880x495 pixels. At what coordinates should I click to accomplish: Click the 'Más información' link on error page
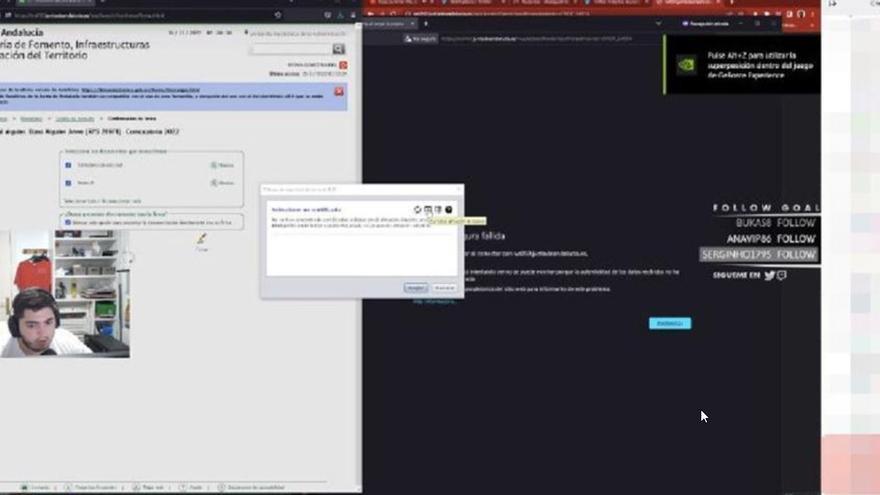click(434, 301)
